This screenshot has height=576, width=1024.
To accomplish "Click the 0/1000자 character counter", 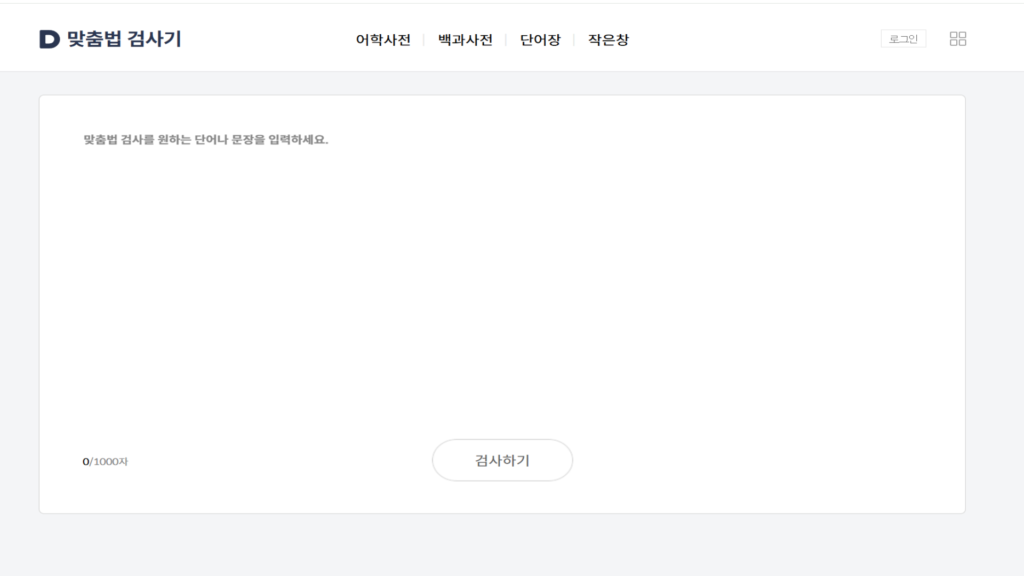I will pyautogui.click(x=105, y=461).
